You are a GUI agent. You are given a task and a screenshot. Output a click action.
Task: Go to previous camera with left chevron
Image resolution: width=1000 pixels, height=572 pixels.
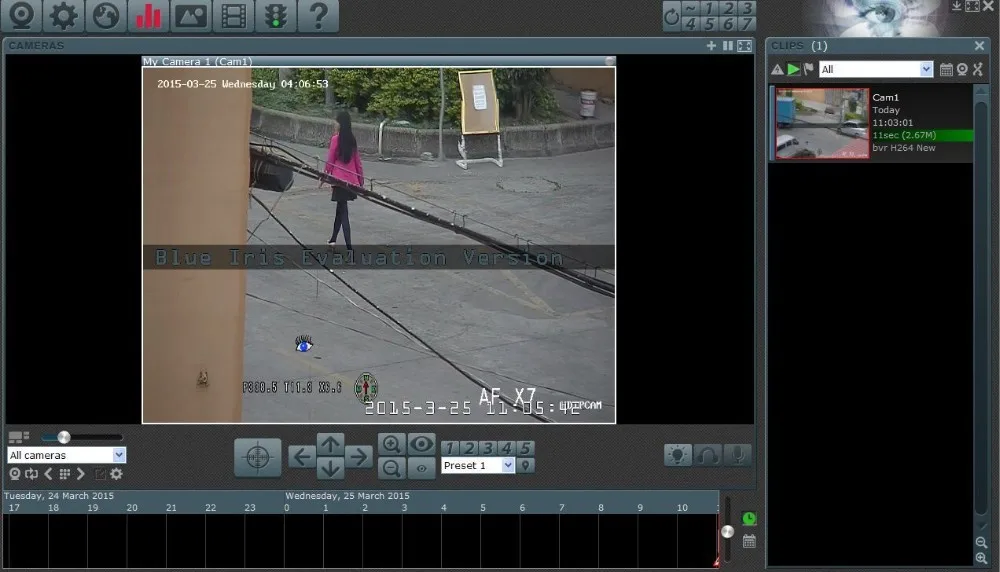click(x=48, y=474)
